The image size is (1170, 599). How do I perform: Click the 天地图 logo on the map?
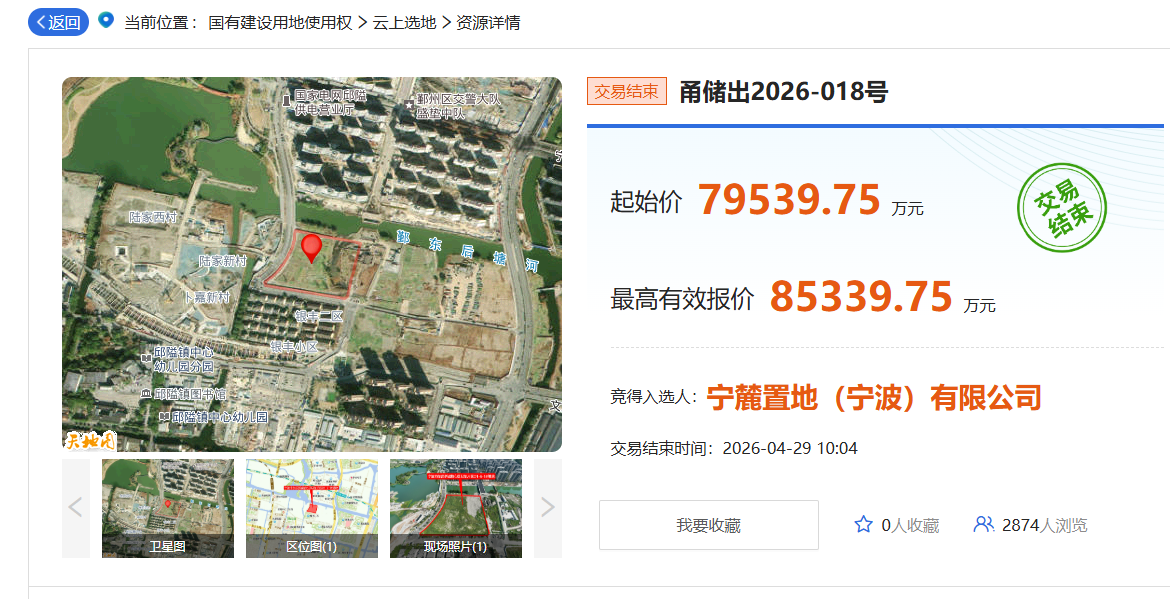coord(90,438)
